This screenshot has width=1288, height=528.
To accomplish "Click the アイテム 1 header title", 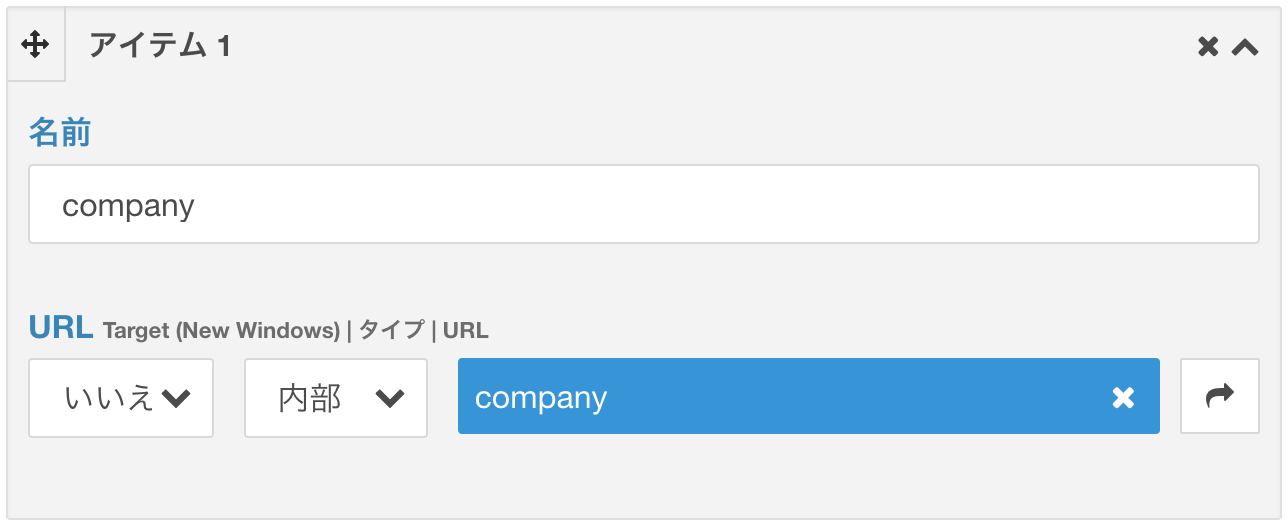I will click(160, 46).
